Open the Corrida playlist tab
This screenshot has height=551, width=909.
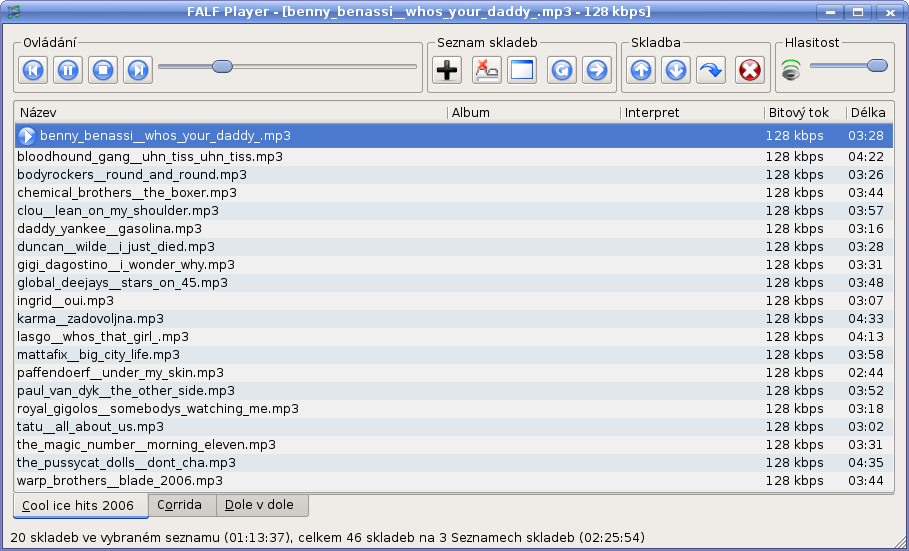coord(181,505)
